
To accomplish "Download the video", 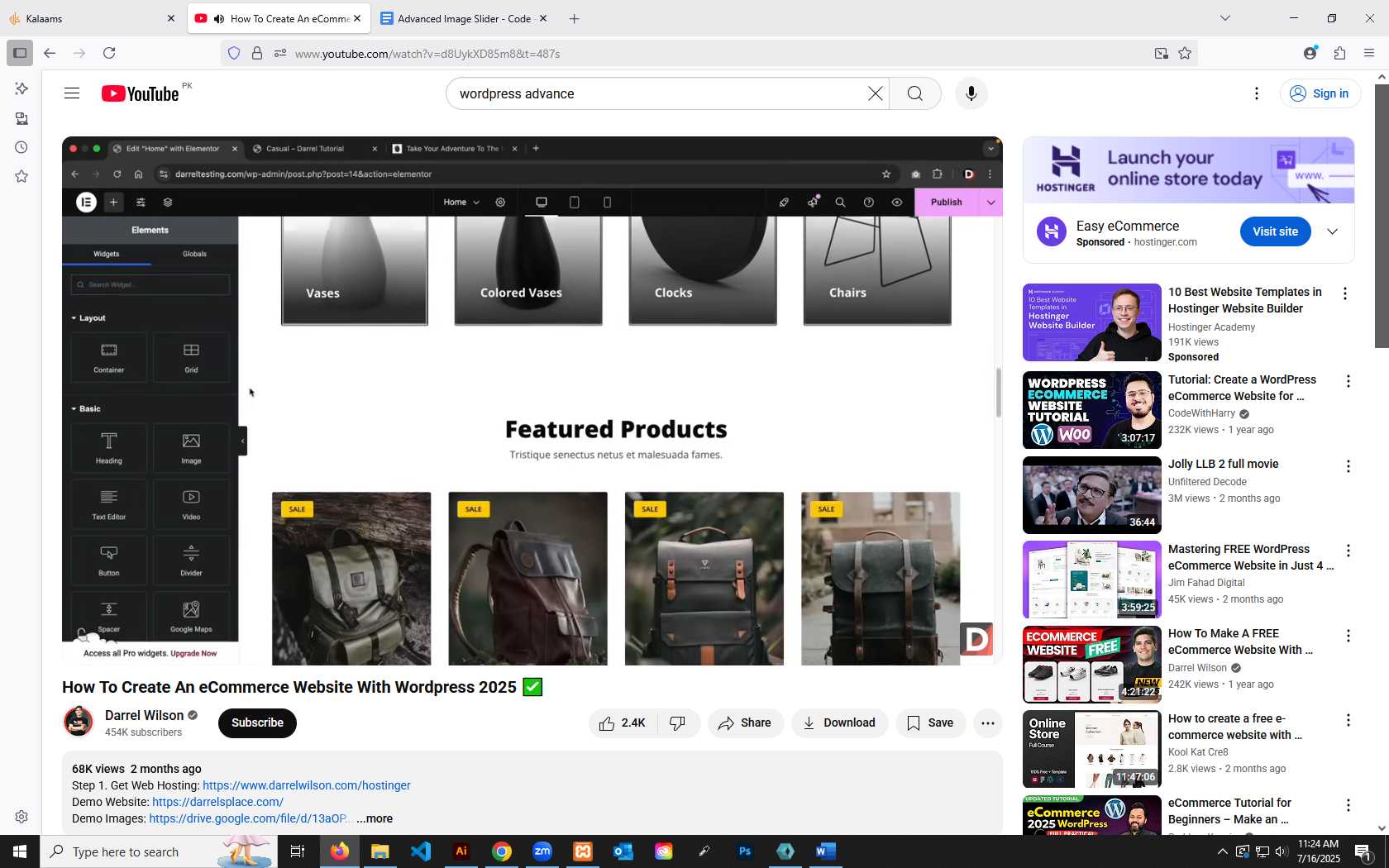I will (839, 723).
